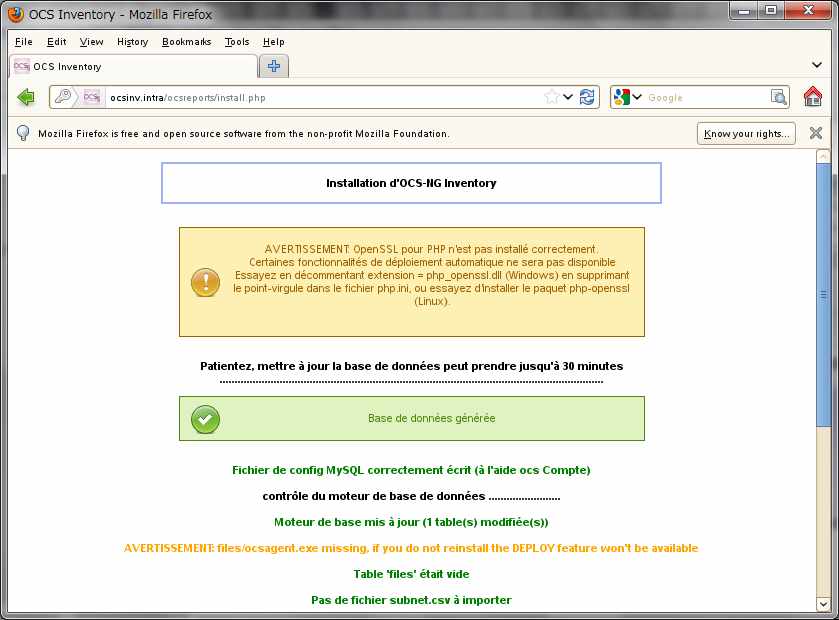Open the search engine dropdown arrow

tap(637, 97)
